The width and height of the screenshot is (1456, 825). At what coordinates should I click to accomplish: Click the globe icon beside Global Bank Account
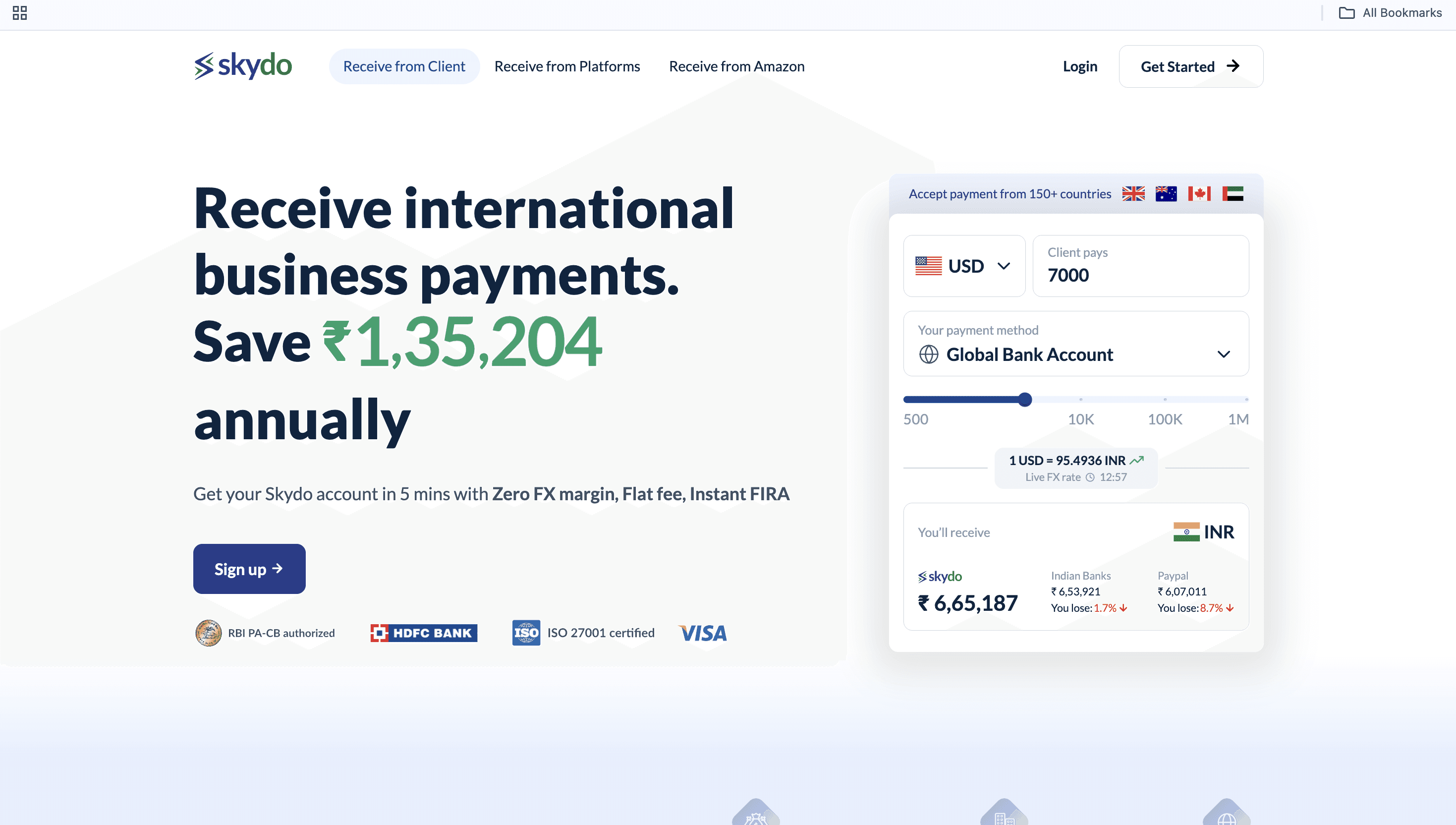pyautogui.click(x=929, y=354)
